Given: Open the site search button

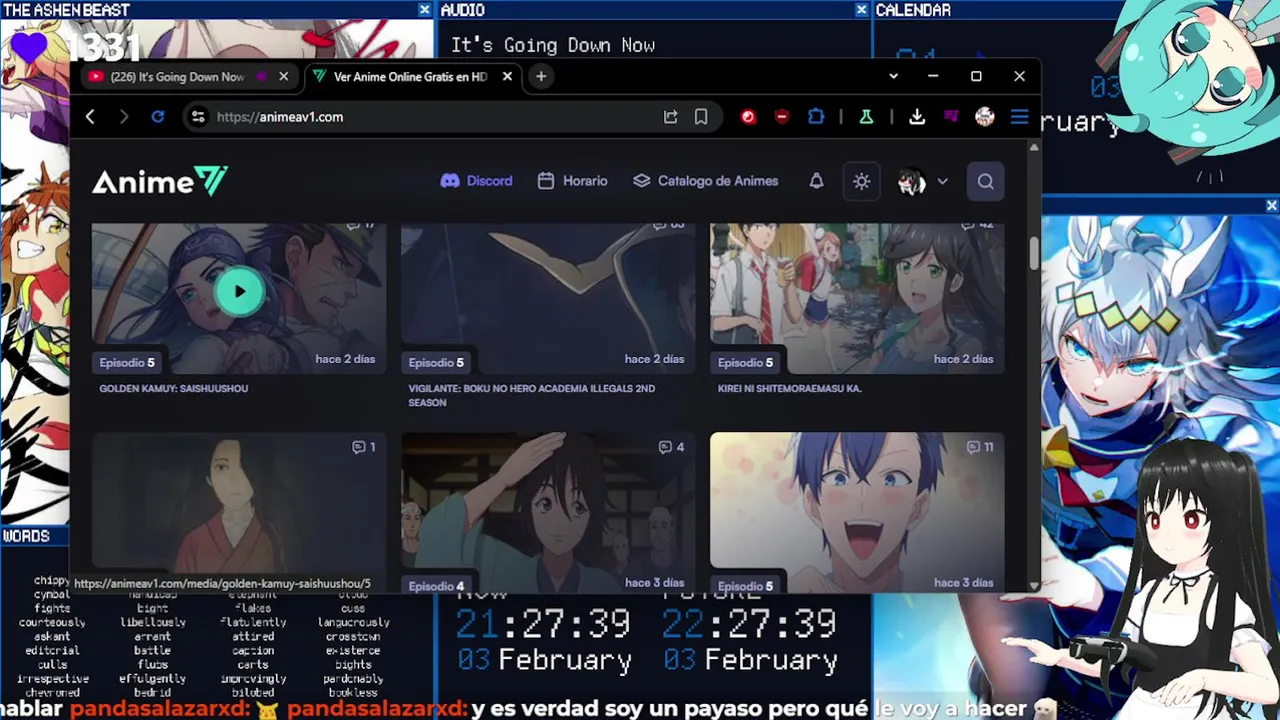Looking at the screenshot, I should coord(985,181).
